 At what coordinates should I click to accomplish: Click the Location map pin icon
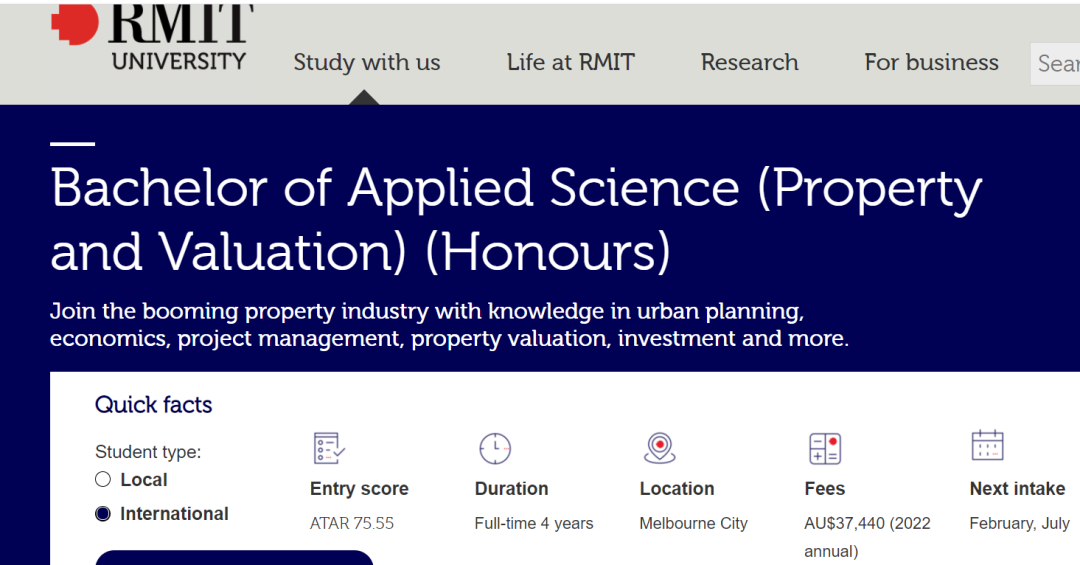point(659,448)
